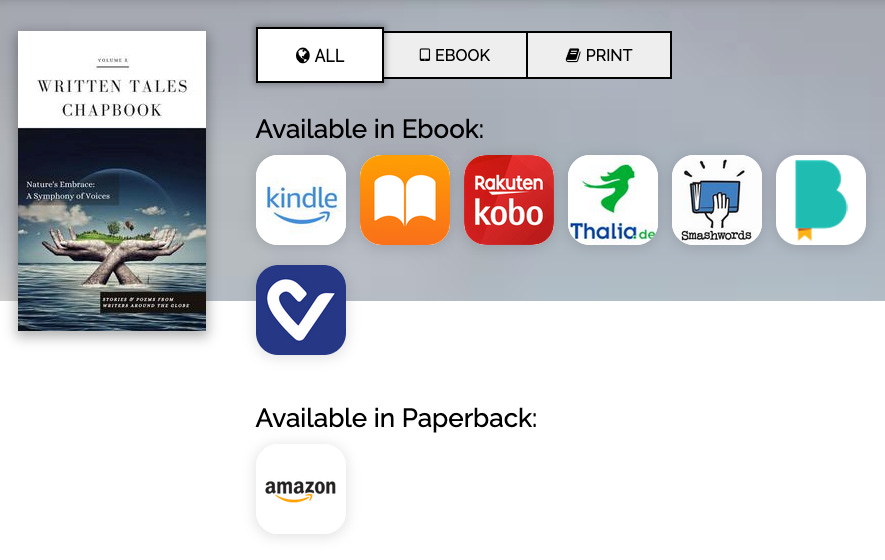Viewport: 885px width, 560px height.
Task: Open the Amazon paperback store icon
Action: (301, 489)
